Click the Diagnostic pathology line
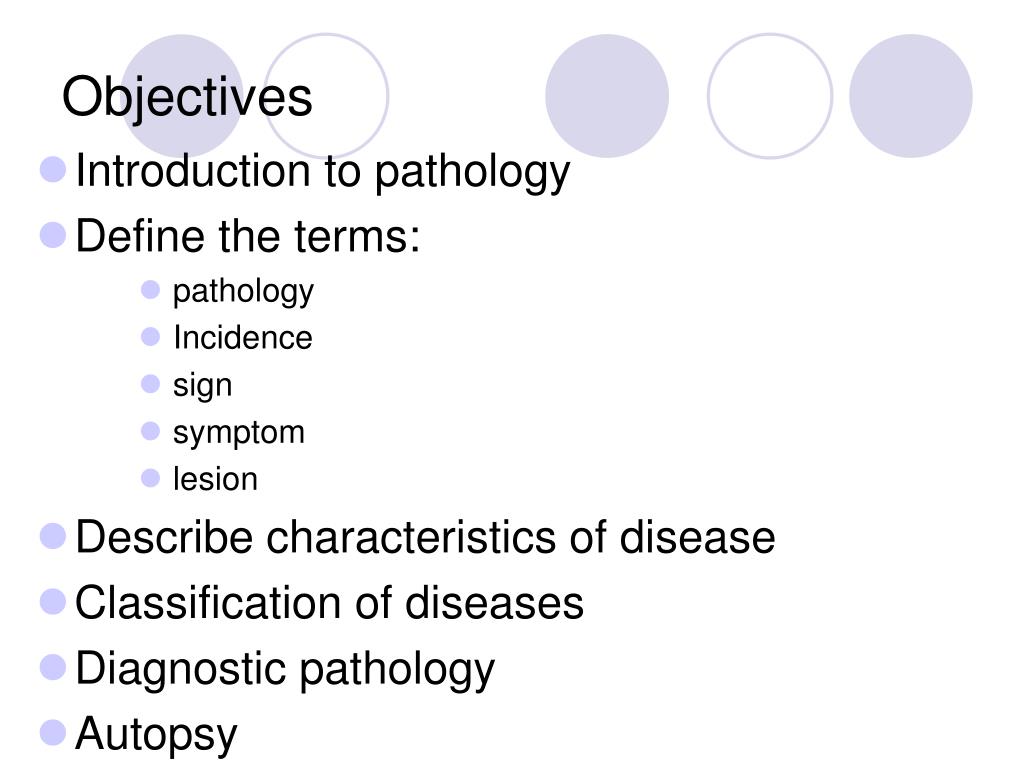 [285, 671]
